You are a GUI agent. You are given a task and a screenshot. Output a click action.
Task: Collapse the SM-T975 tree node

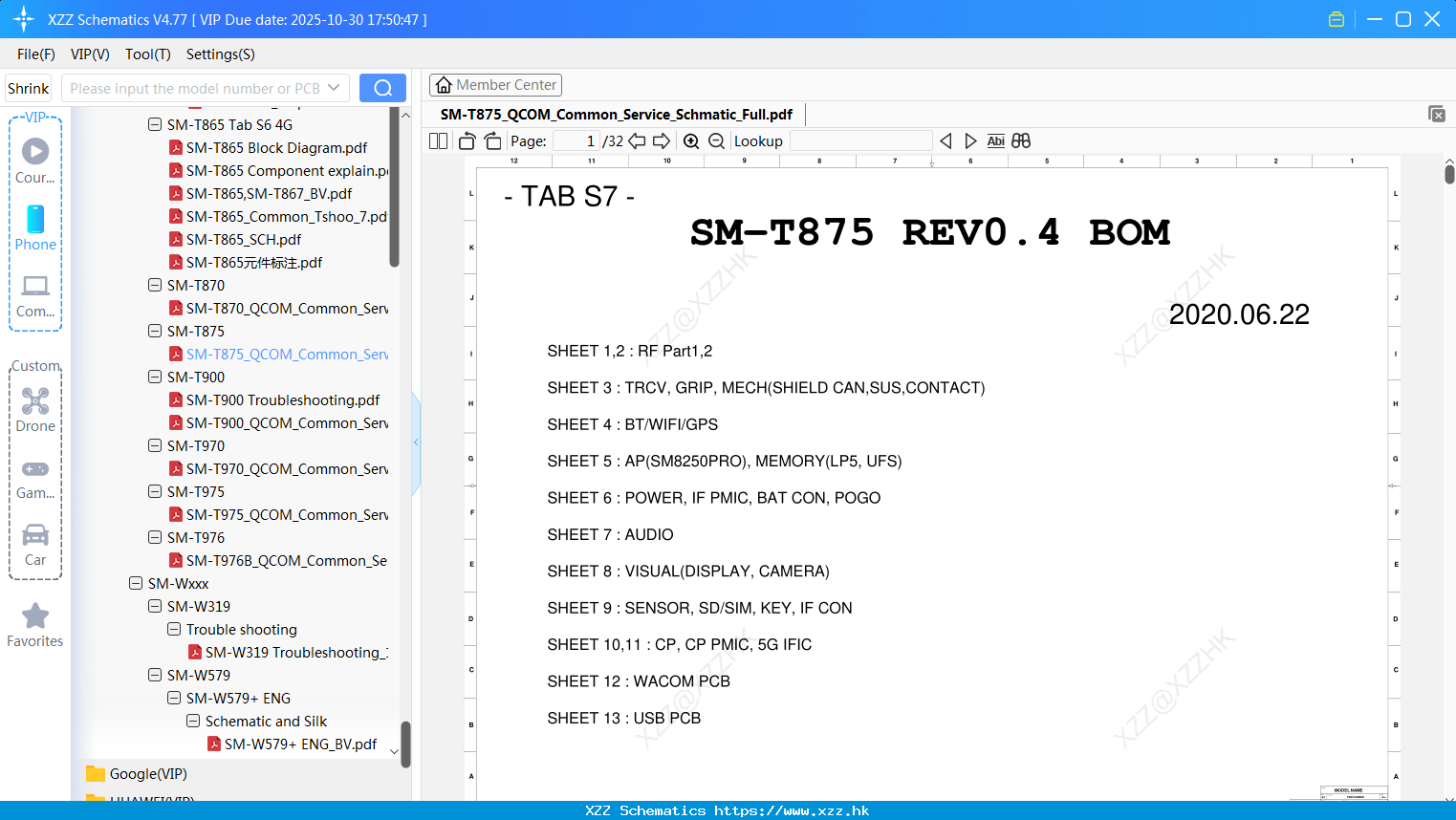(x=155, y=491)
